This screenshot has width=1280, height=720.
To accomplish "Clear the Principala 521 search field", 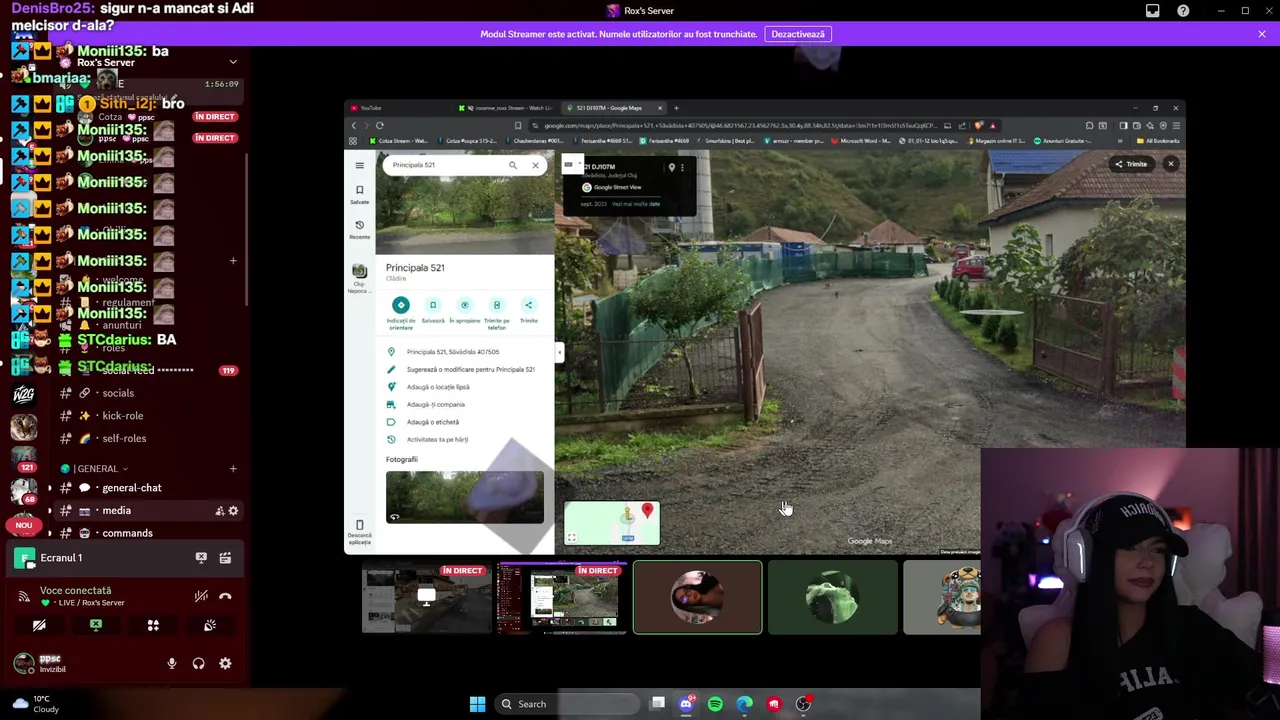I will click(535, 165).
